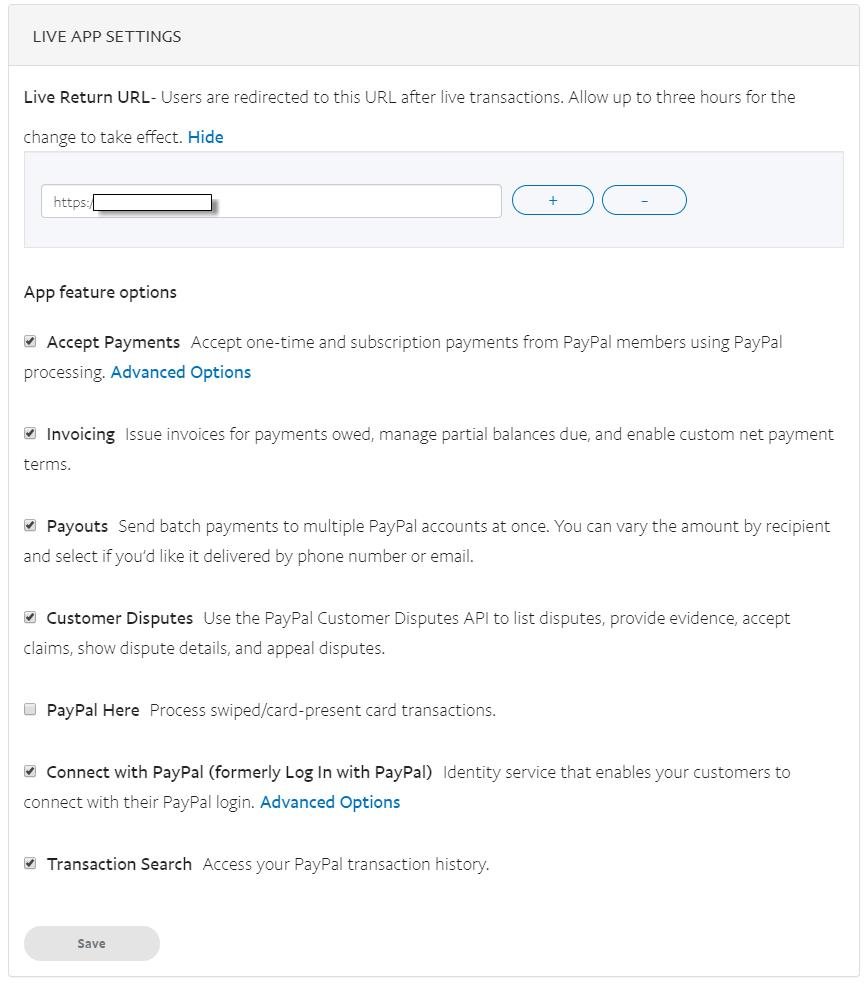Click the plus button to add return URL
Image resolution: width=867 pixels, height=985 pixels.
pos(552,200)
